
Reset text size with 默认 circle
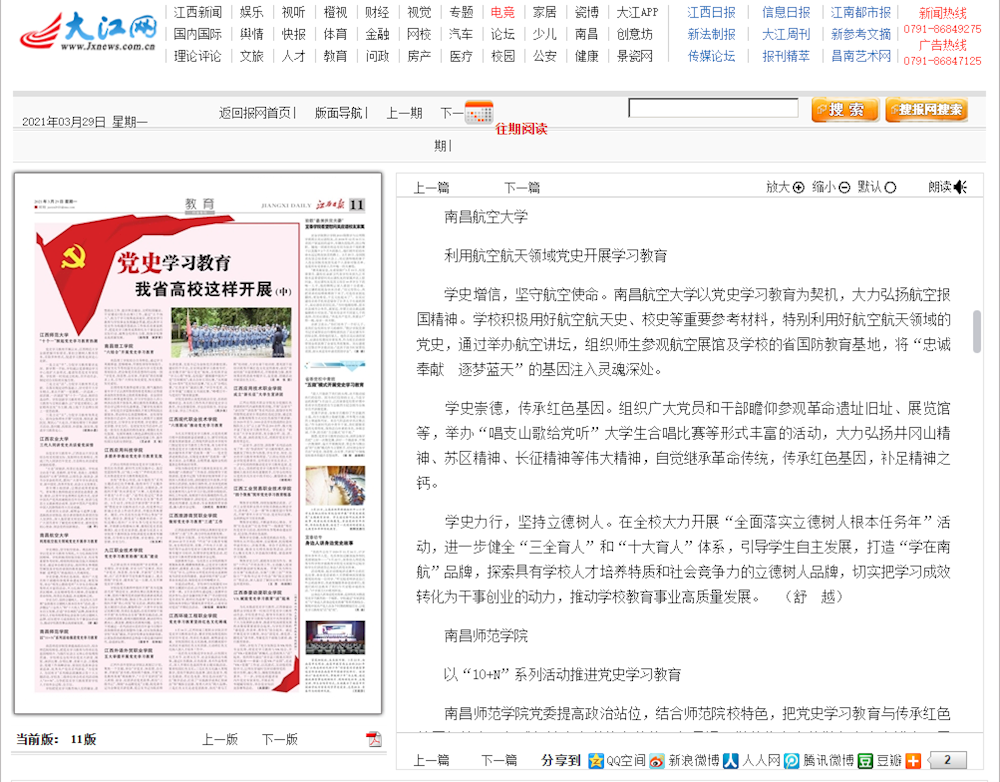pyautogui.click(x=890, y=187)
